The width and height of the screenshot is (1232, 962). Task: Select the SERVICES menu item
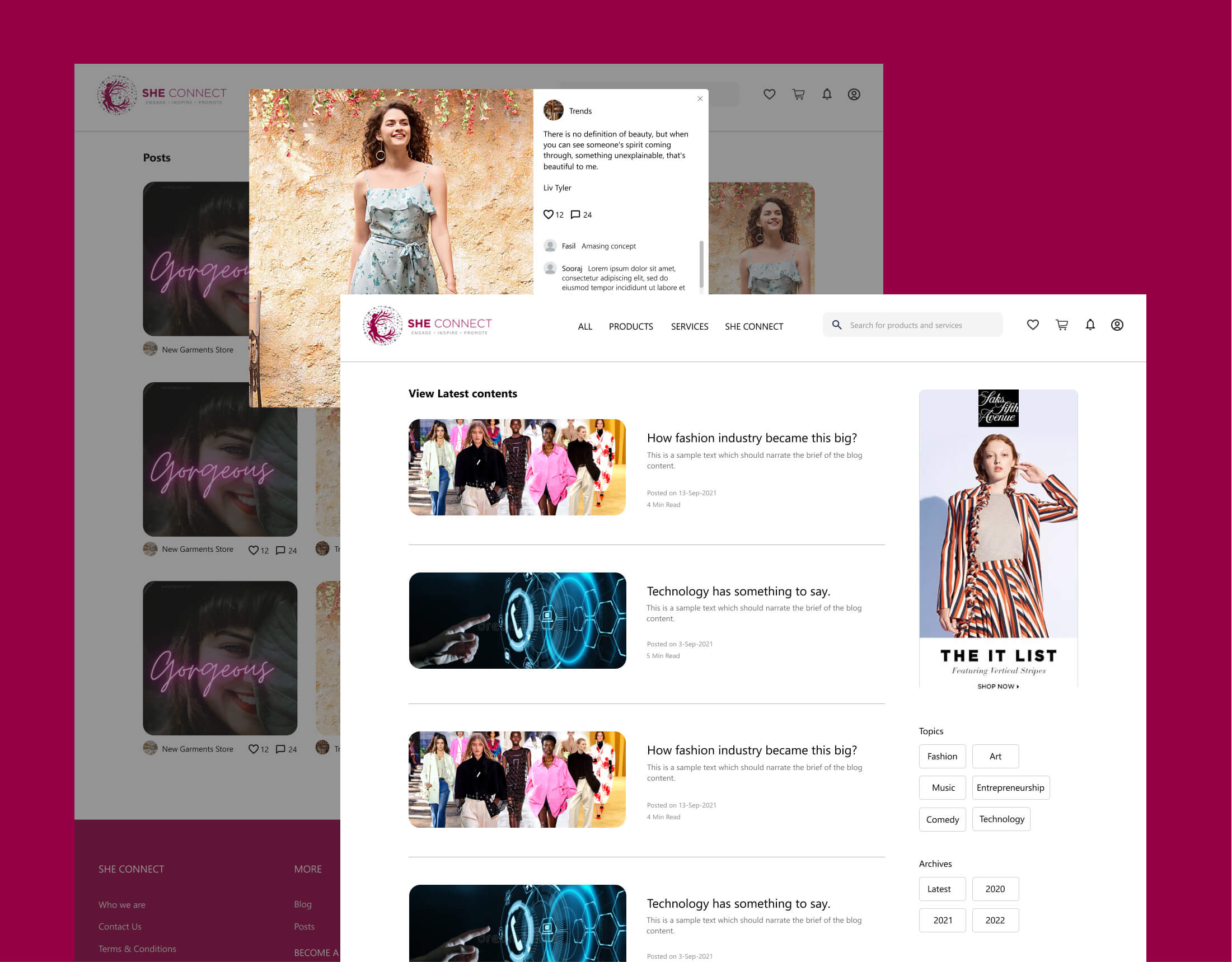pos(690,326)
